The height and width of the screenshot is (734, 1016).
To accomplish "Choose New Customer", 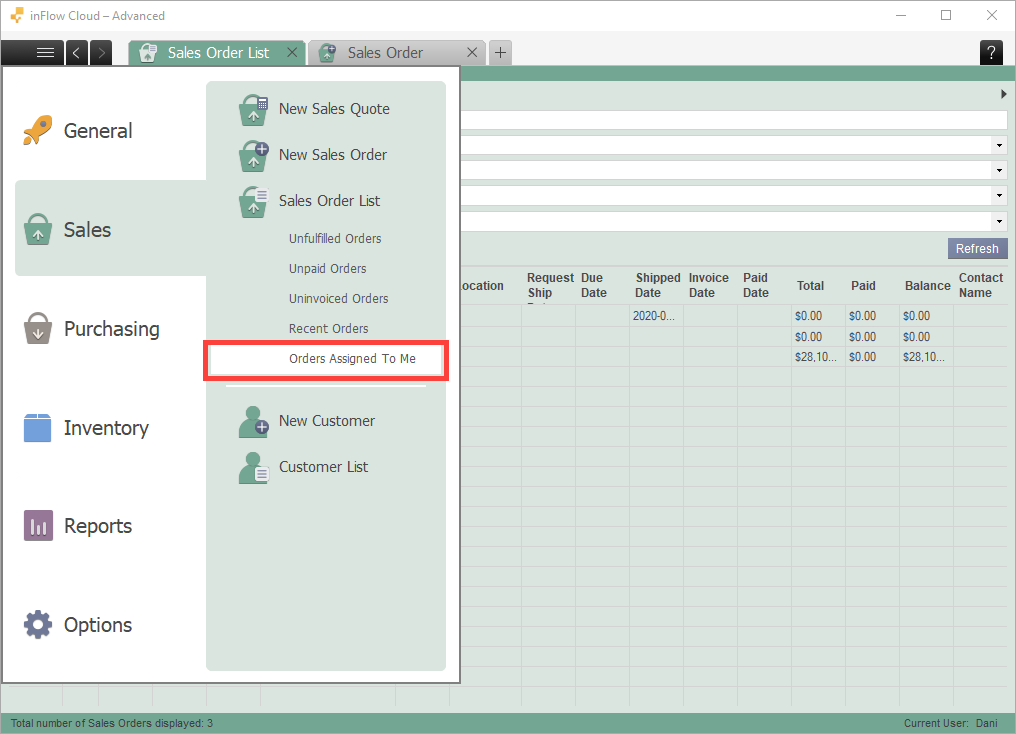I will point(326,421).
